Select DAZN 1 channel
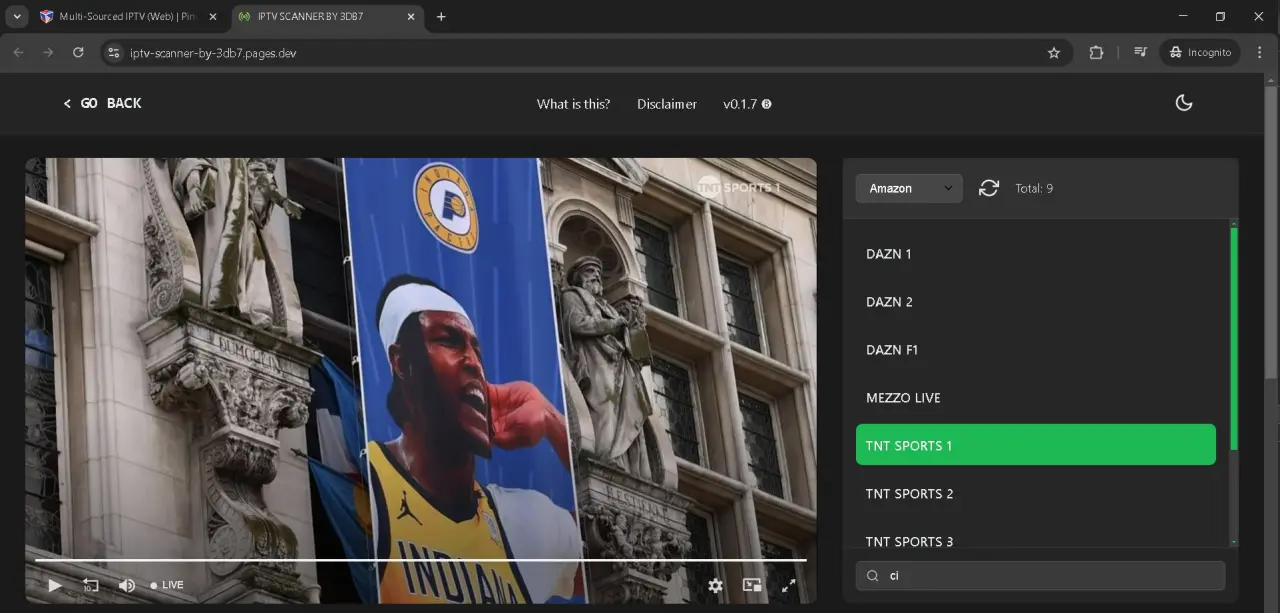The width and height of the screenshot is (1280, 613). [1036, 254]
